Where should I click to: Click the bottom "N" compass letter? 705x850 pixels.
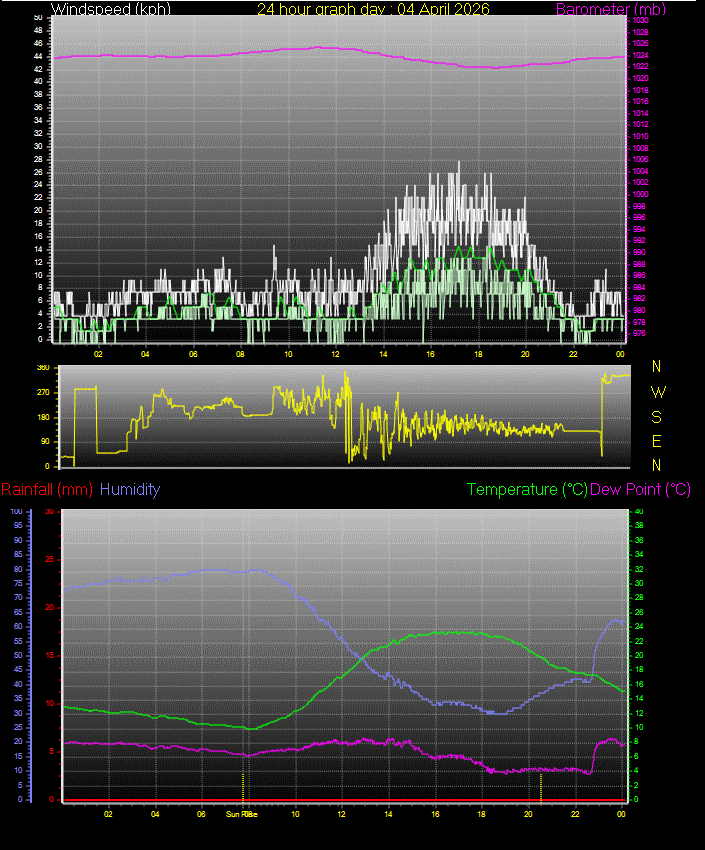click(x=656, y=465)
